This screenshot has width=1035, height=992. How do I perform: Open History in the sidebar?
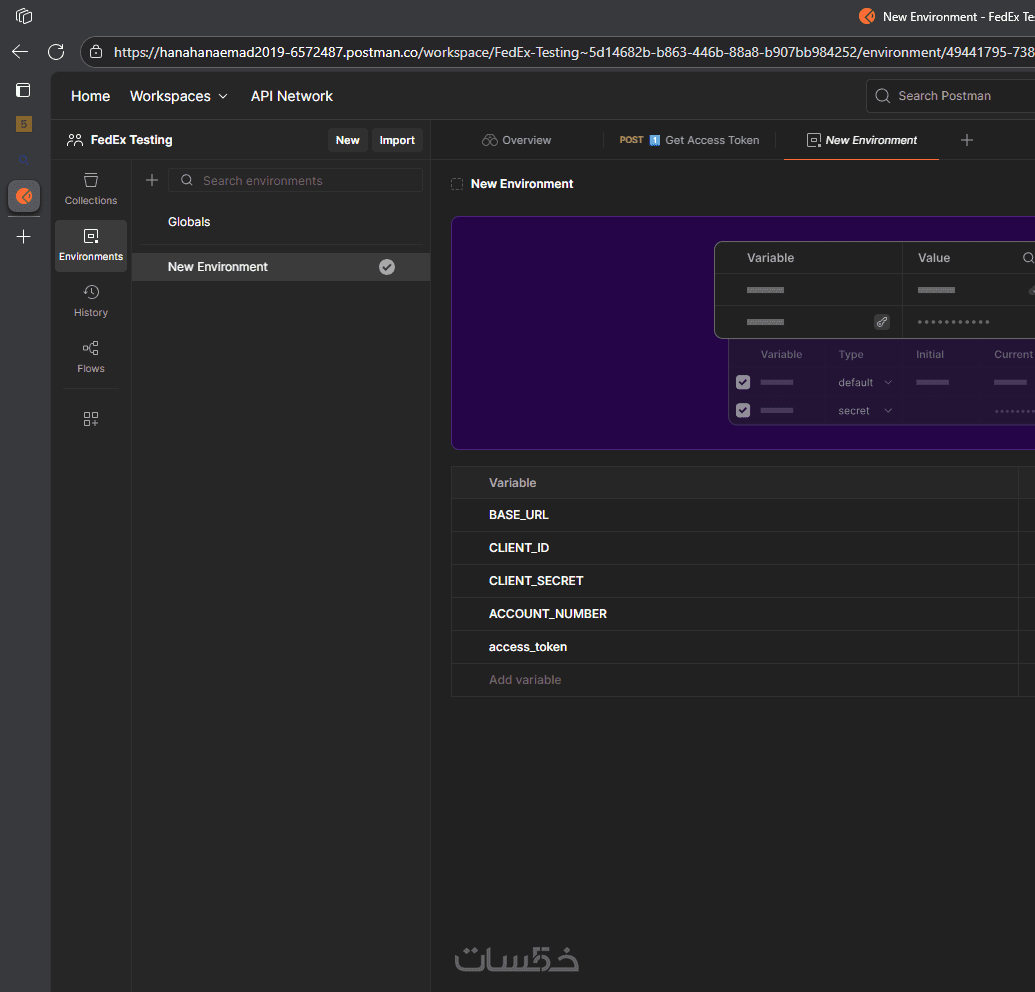91,301
